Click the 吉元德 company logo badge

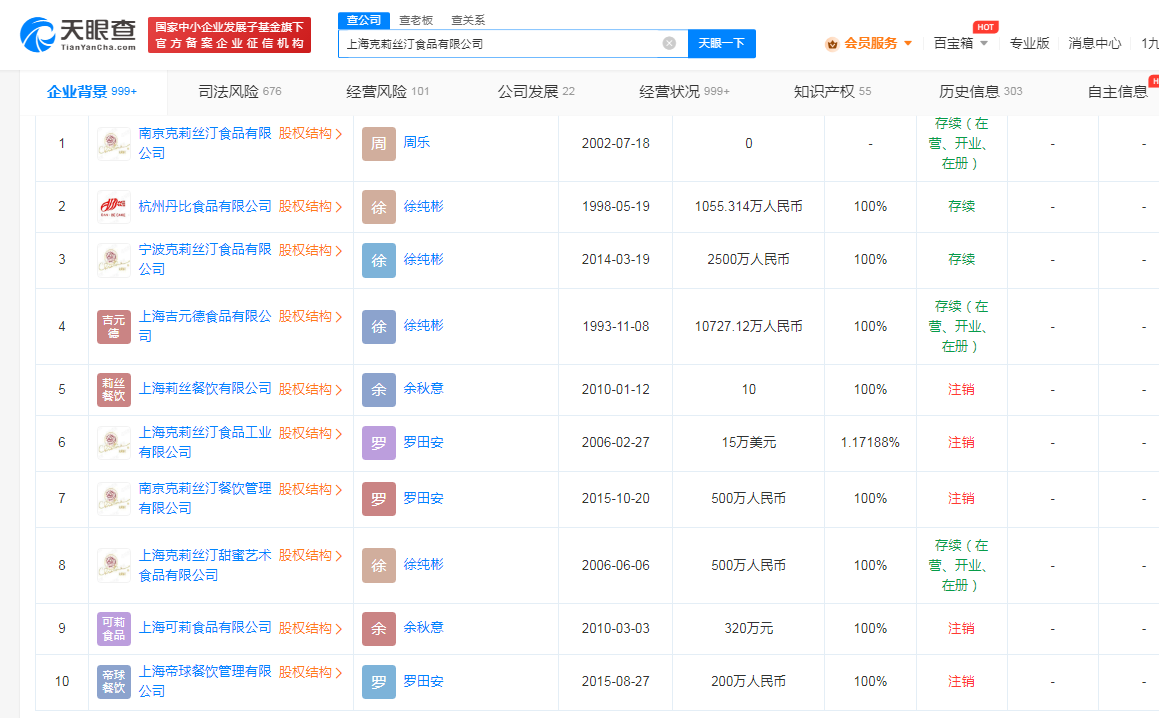coord(114,326)
